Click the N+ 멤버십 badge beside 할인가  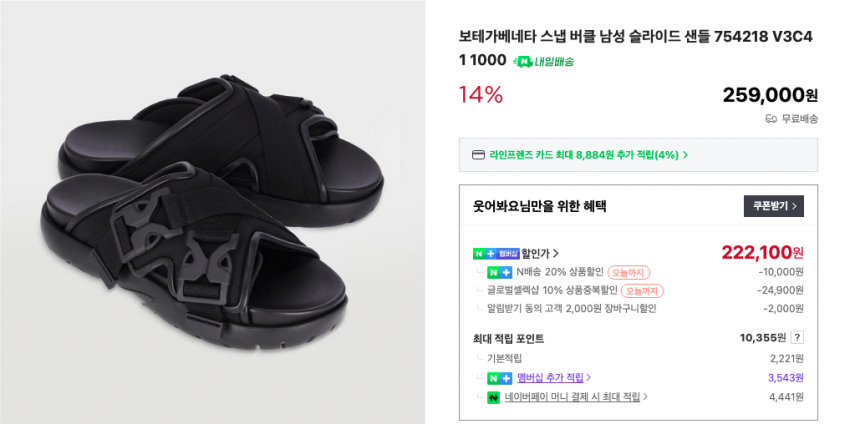click(496, 253)
